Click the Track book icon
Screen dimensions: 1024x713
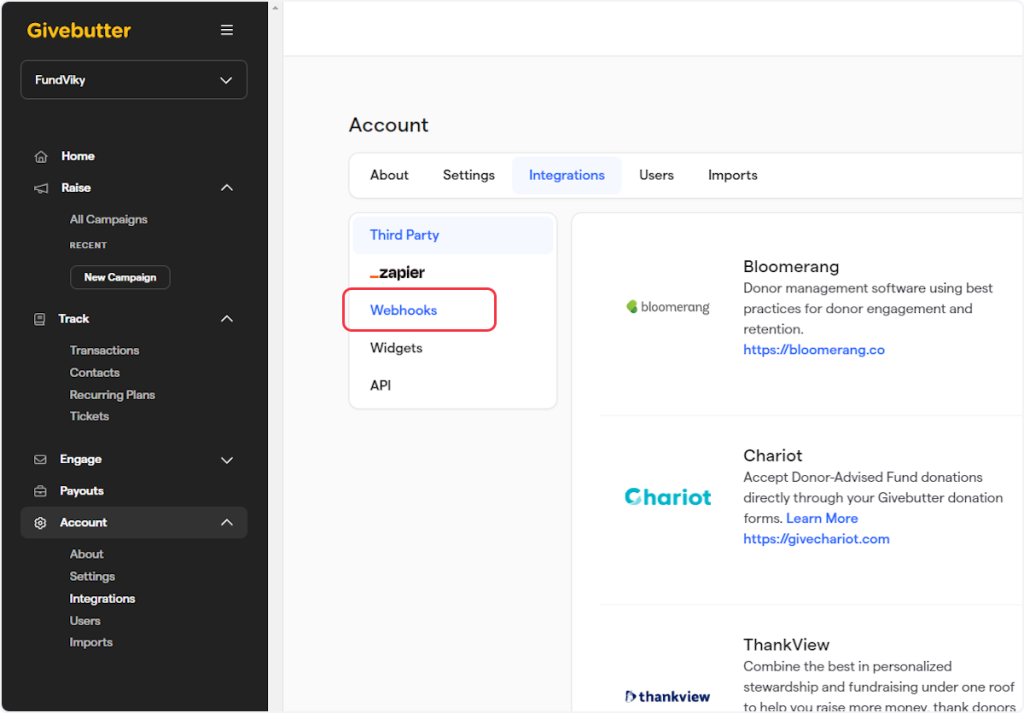pos(41,319)
